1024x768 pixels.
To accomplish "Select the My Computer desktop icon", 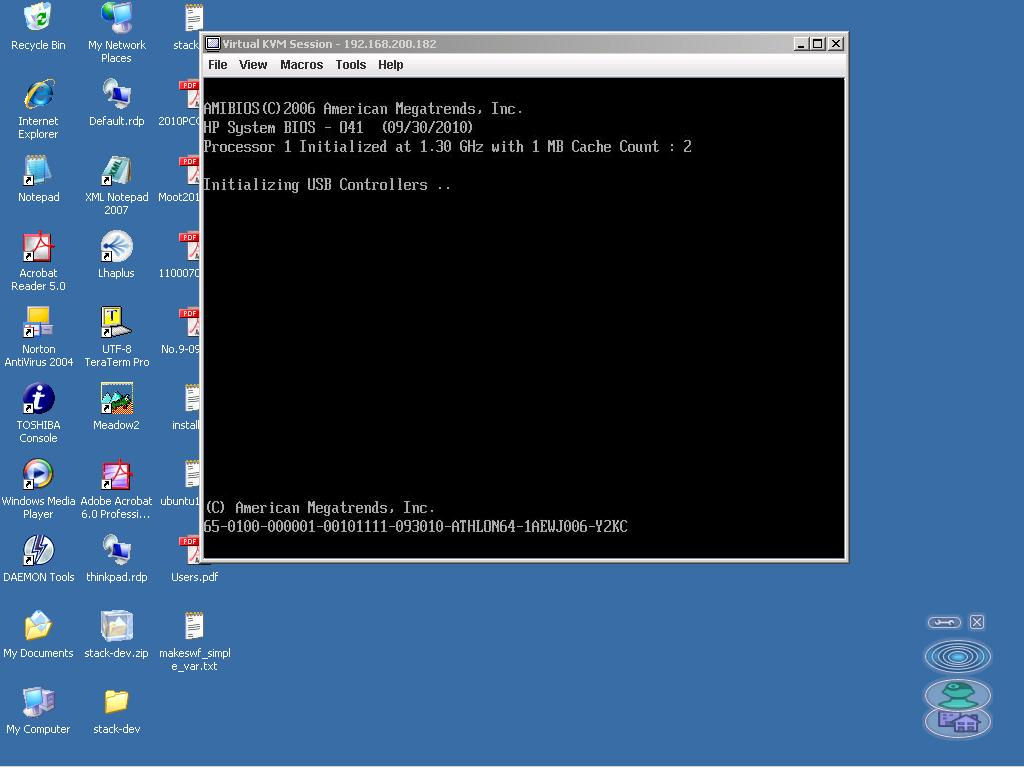I will coord(38,703).
